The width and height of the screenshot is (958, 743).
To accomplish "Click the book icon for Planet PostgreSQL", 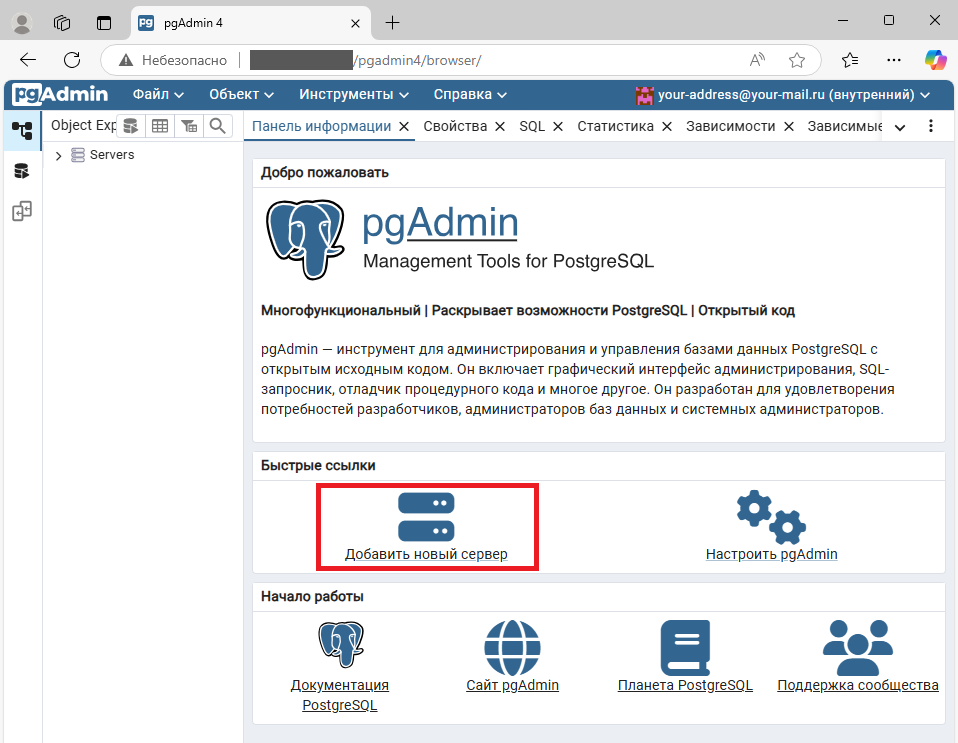I will pos(685,648).
